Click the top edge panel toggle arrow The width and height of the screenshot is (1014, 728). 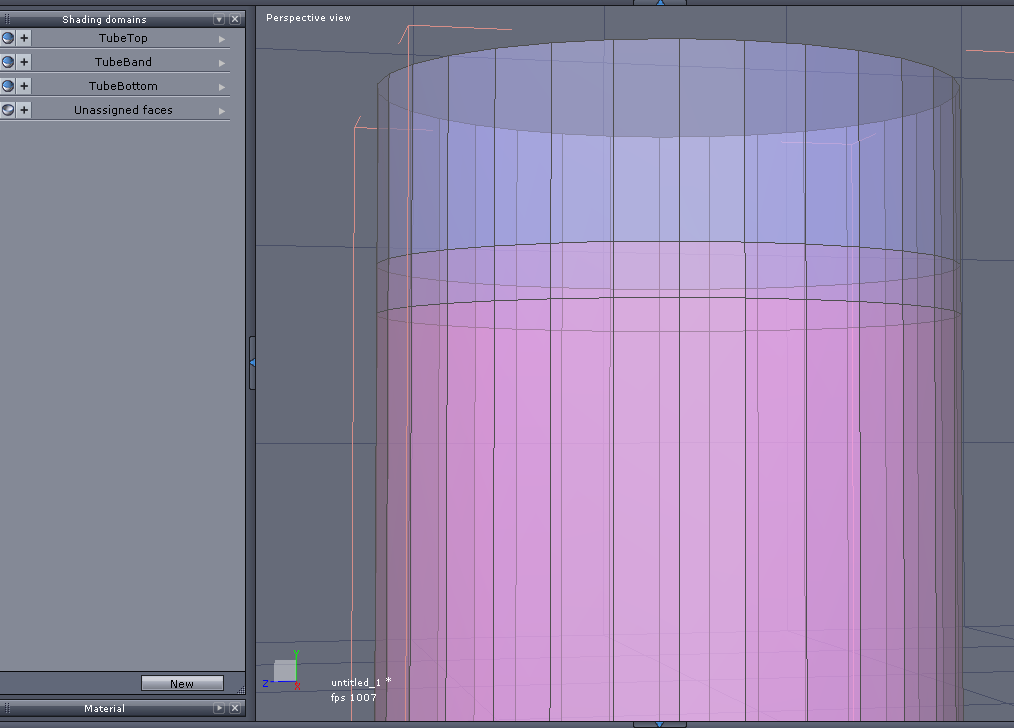point(660,3)
